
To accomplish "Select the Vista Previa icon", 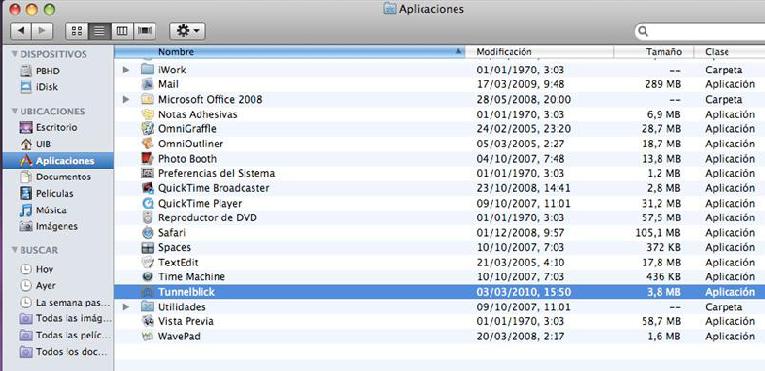I will point(147,321).
